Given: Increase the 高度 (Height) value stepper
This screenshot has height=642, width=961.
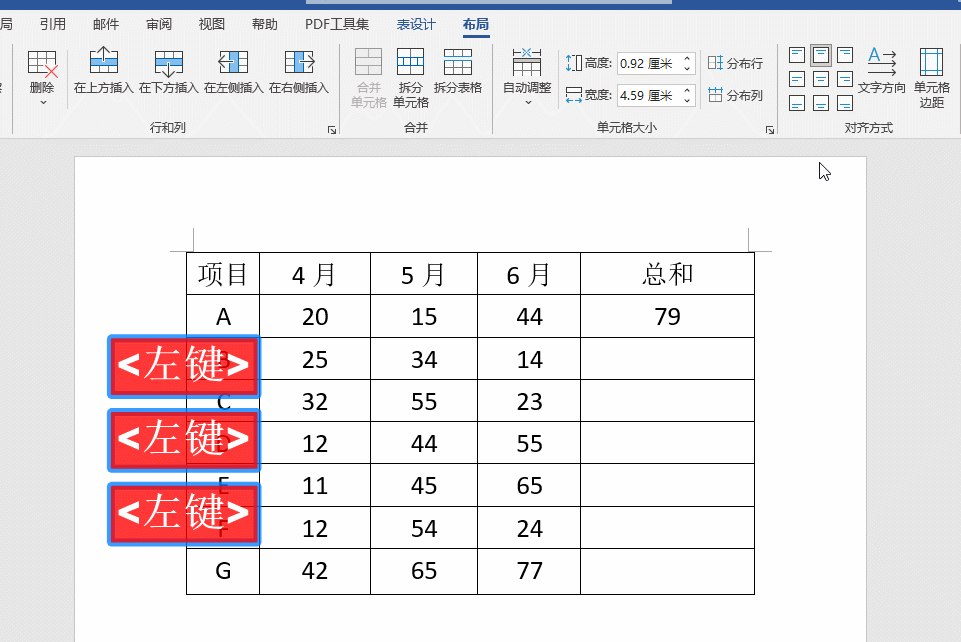Looking at the screenshot, I should tap(686, 58).
